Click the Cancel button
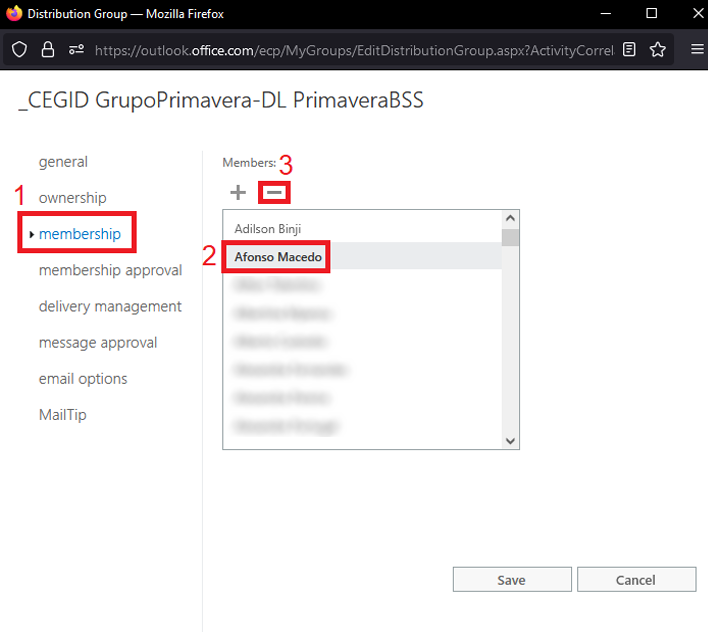708x632 pixels. click(636, 580)
